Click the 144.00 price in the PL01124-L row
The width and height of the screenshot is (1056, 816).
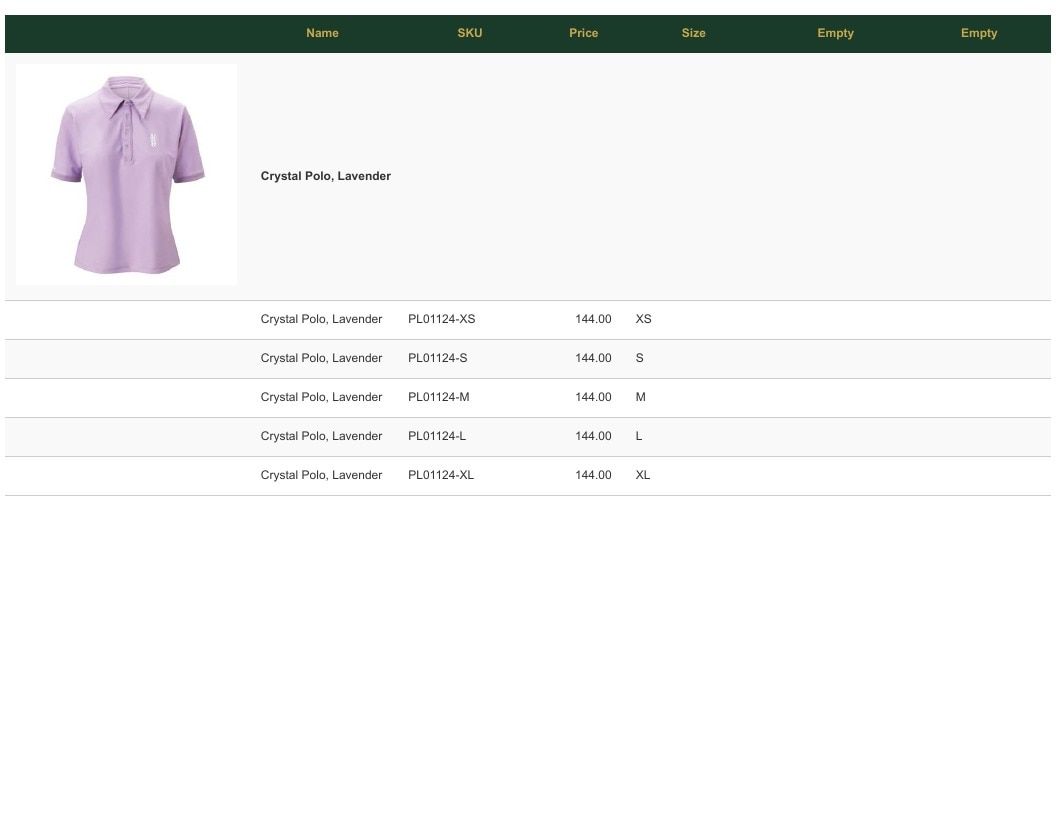pyautogui.click(x=593, y=436)
